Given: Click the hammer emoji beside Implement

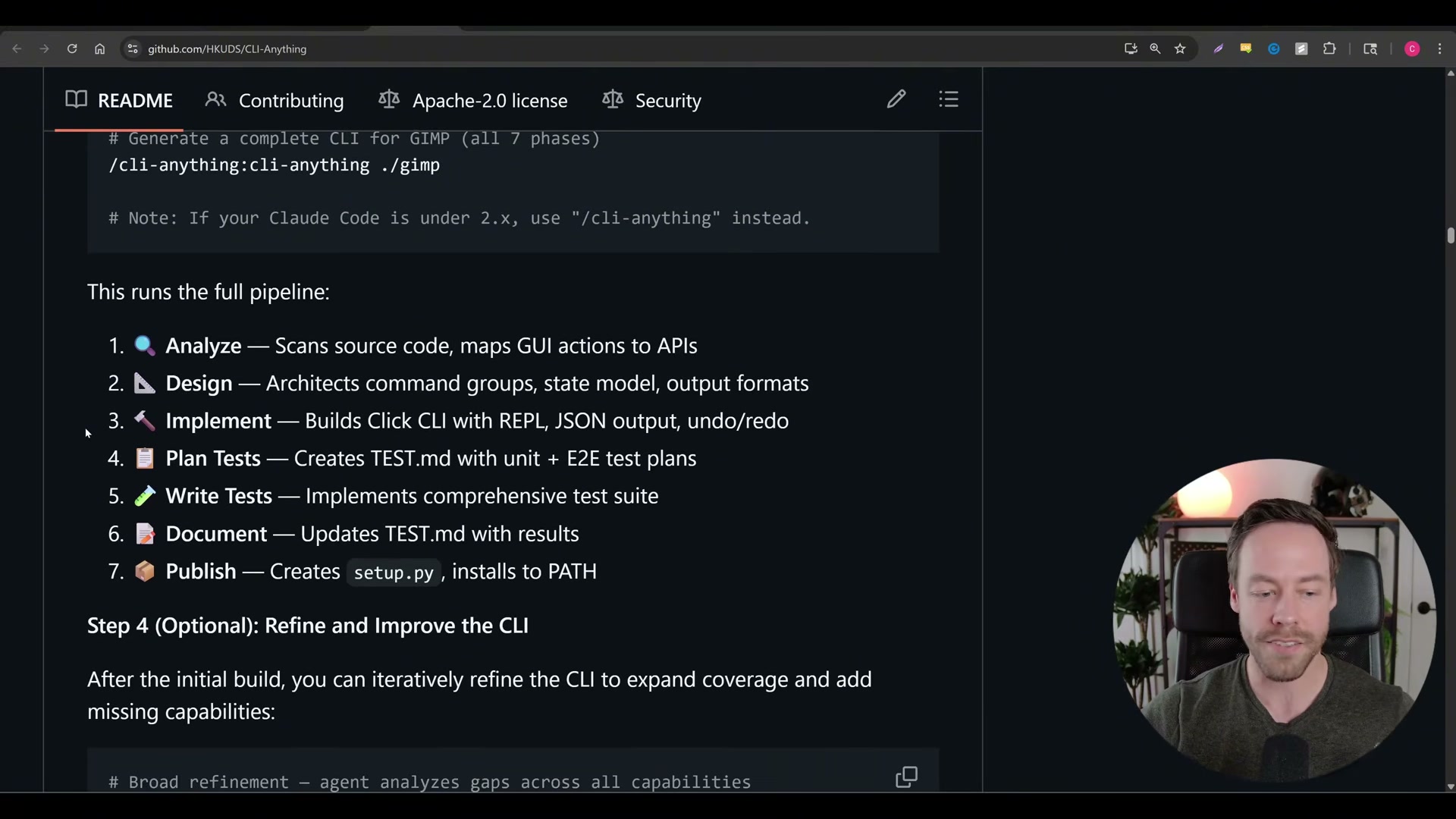Looking at the screenshot, I should [145, 421].
